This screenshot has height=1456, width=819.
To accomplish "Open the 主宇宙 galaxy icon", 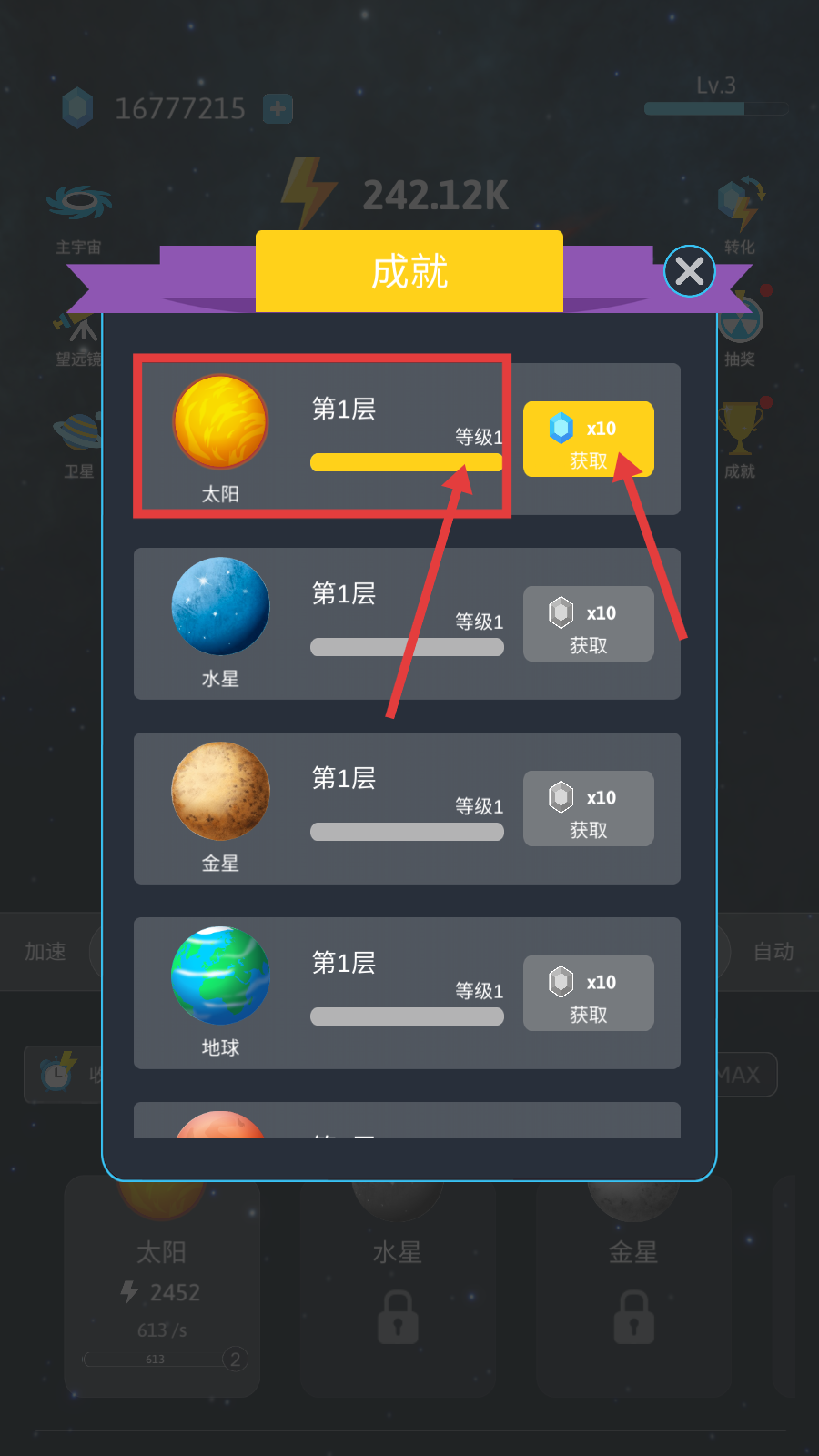I will coord(79,204).
